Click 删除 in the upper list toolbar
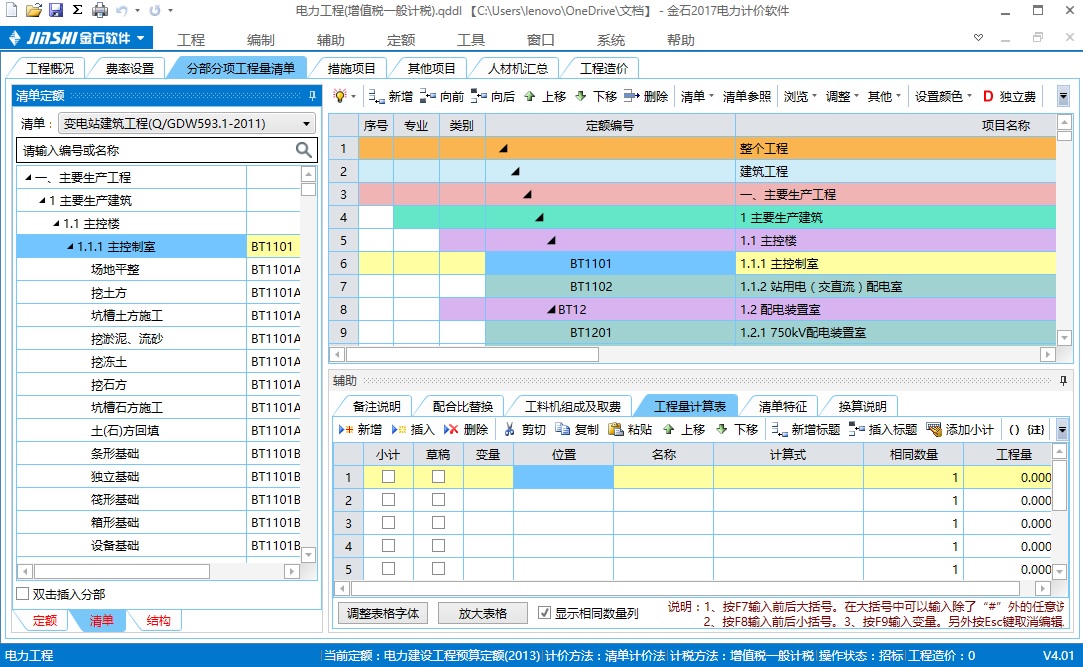1083x667 pixels. (x=646, y=96)
